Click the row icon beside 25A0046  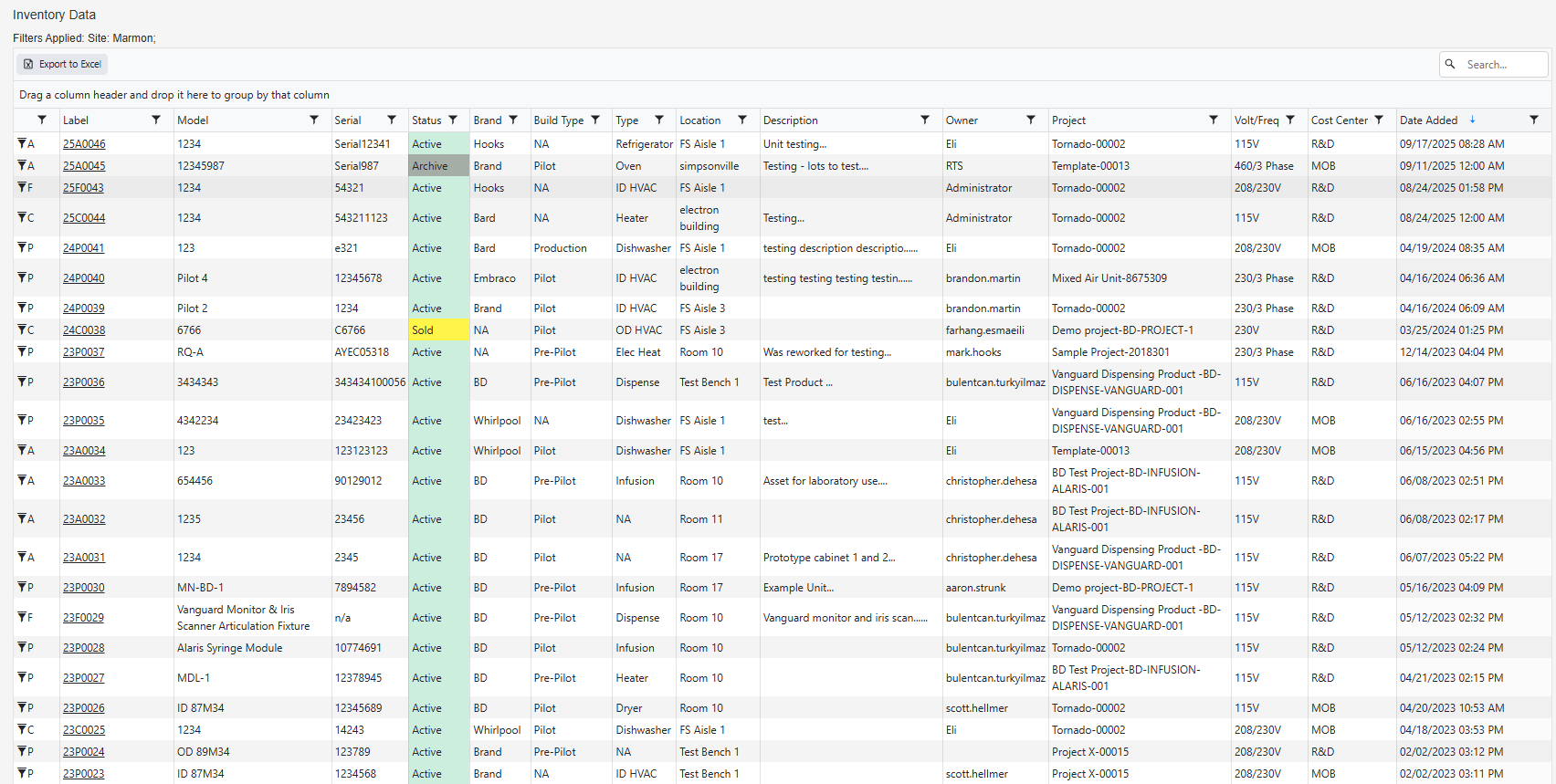[x=23, y=143]
